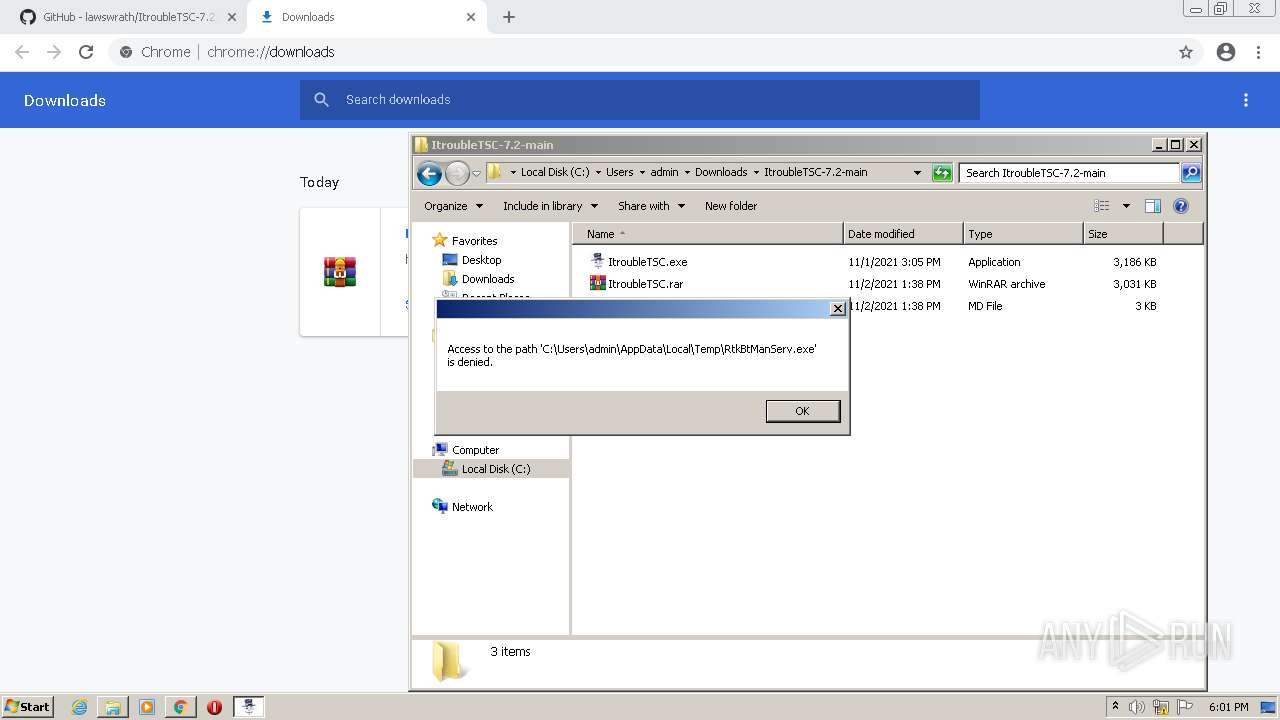Select Network in navigation pane
Image resolution: width=1280 pixels, height=720 pixels.
click(472, 507)
